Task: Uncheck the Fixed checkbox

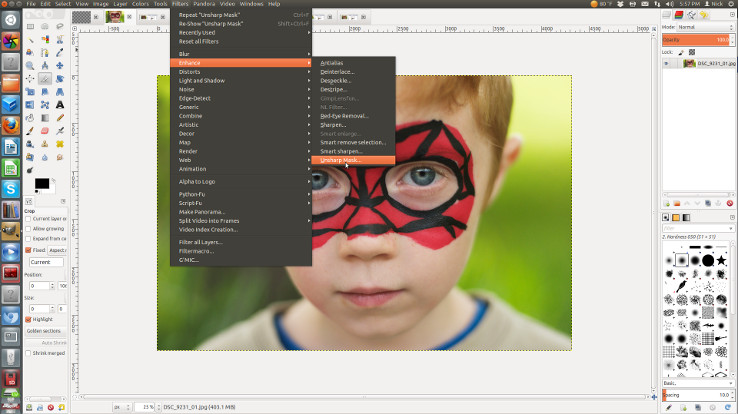Action: point(28,250)
